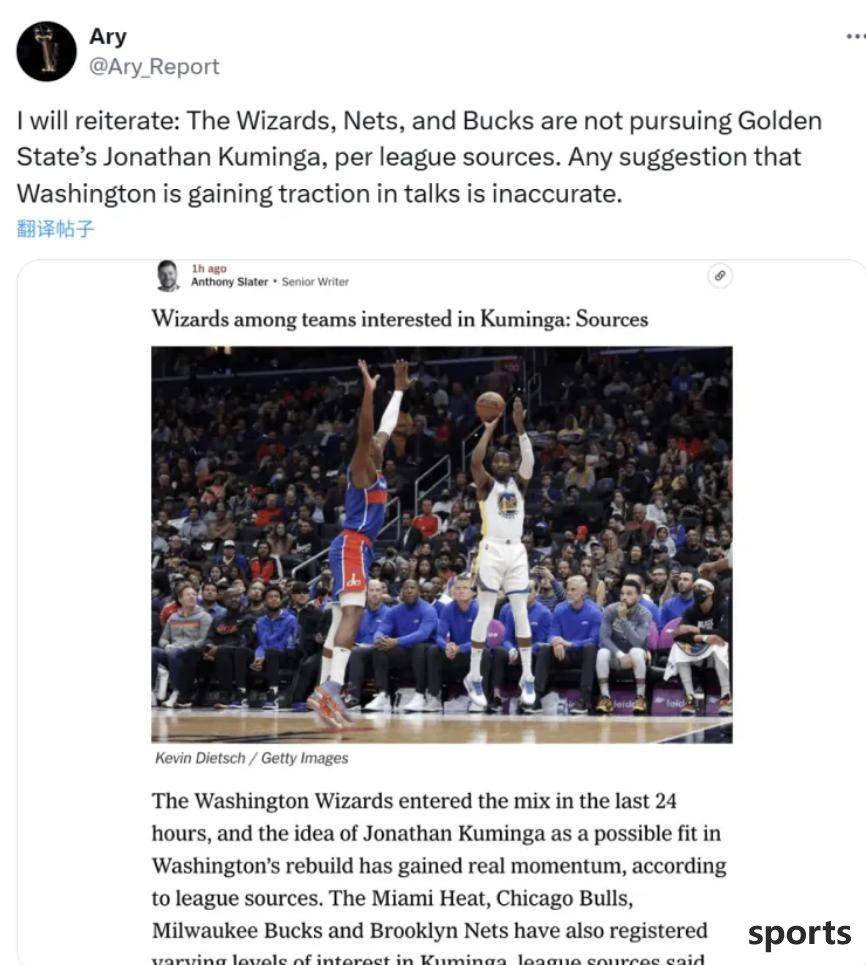The image size is (866, 965).
Task: Open the three-dot more options menu
Action: [x=856, y=36]
